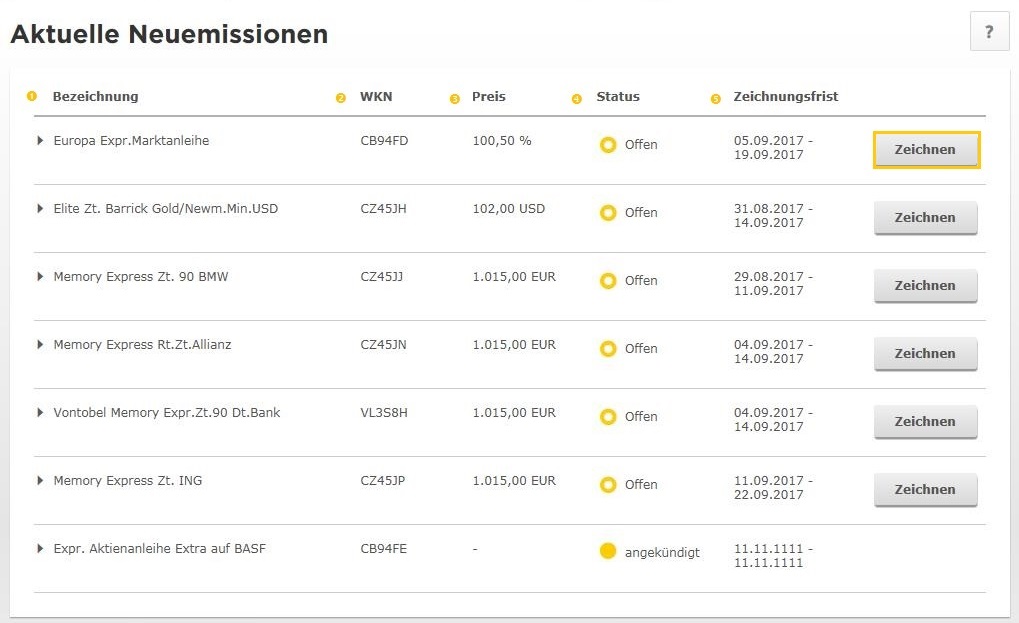Expand the Memory Express Zt. ING row
The height and width of the screenshot is (623, 1019).
40,480
